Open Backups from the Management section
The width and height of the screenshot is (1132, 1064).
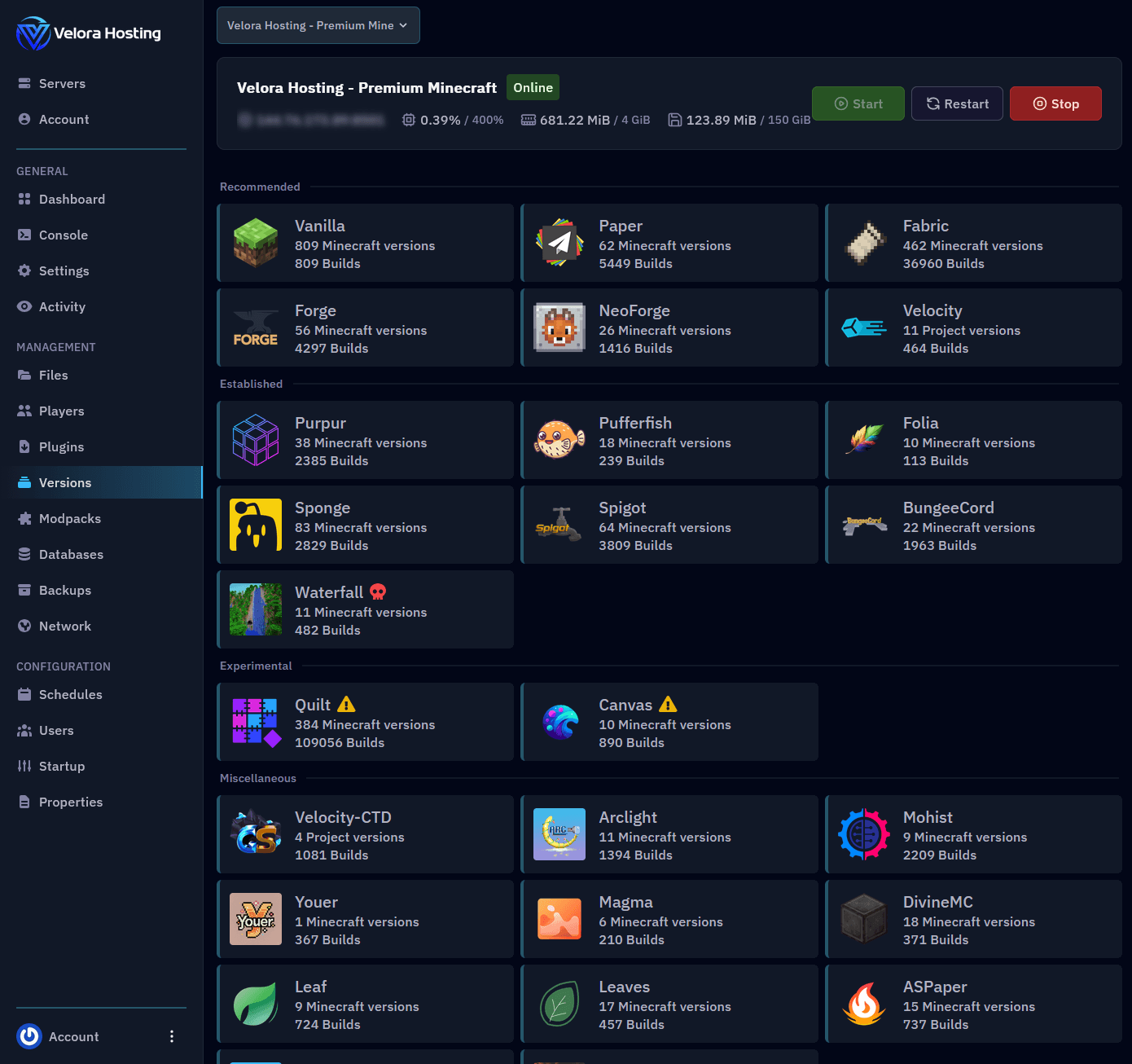64,591
